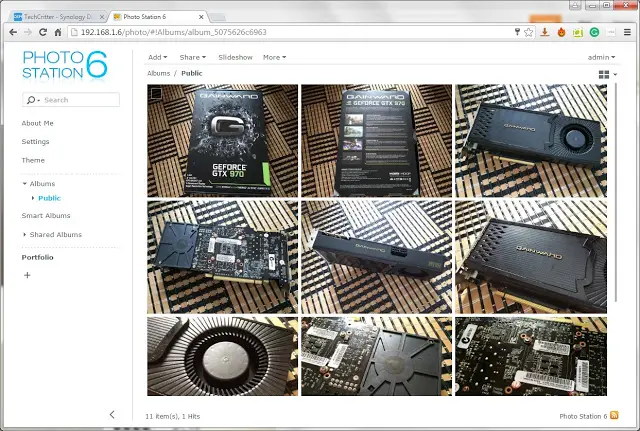Open view mode dropdown arrow
The image size is (640, 431).
[615, 74]
